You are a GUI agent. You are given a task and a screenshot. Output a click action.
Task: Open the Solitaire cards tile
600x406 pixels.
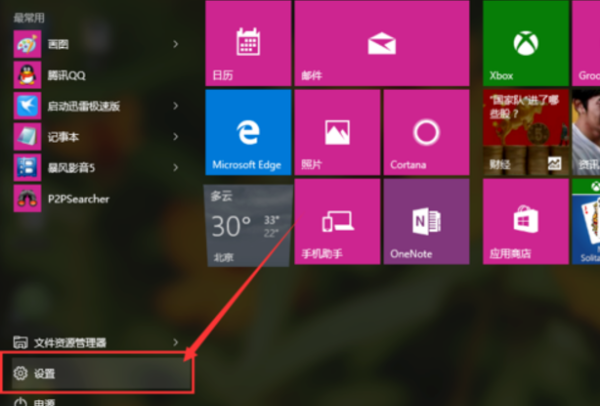click(586, 222)
